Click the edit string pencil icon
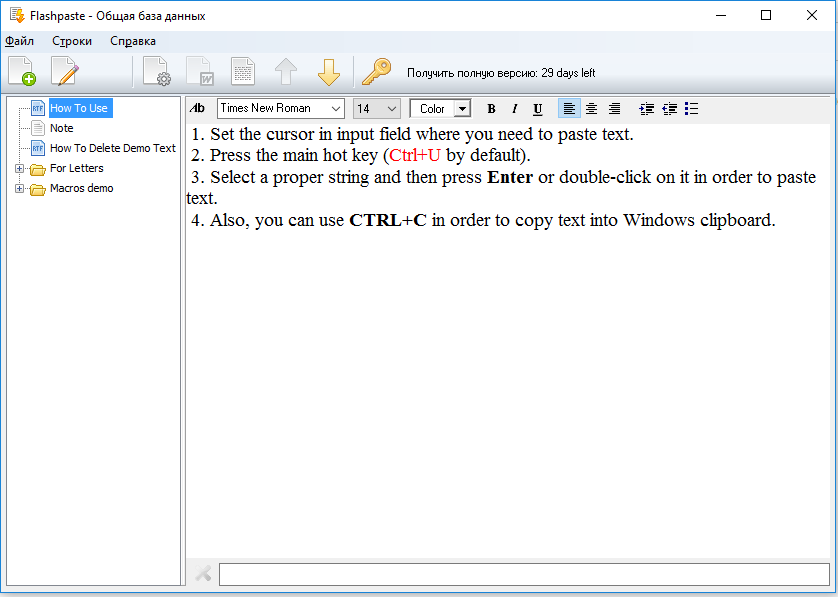Viewport: 838px width, 597px height. click(x=65, y=71)
